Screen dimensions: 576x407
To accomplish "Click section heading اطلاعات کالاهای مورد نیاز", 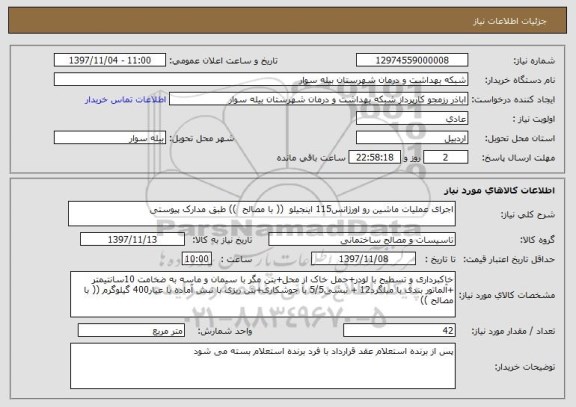I will click(500, 190).
